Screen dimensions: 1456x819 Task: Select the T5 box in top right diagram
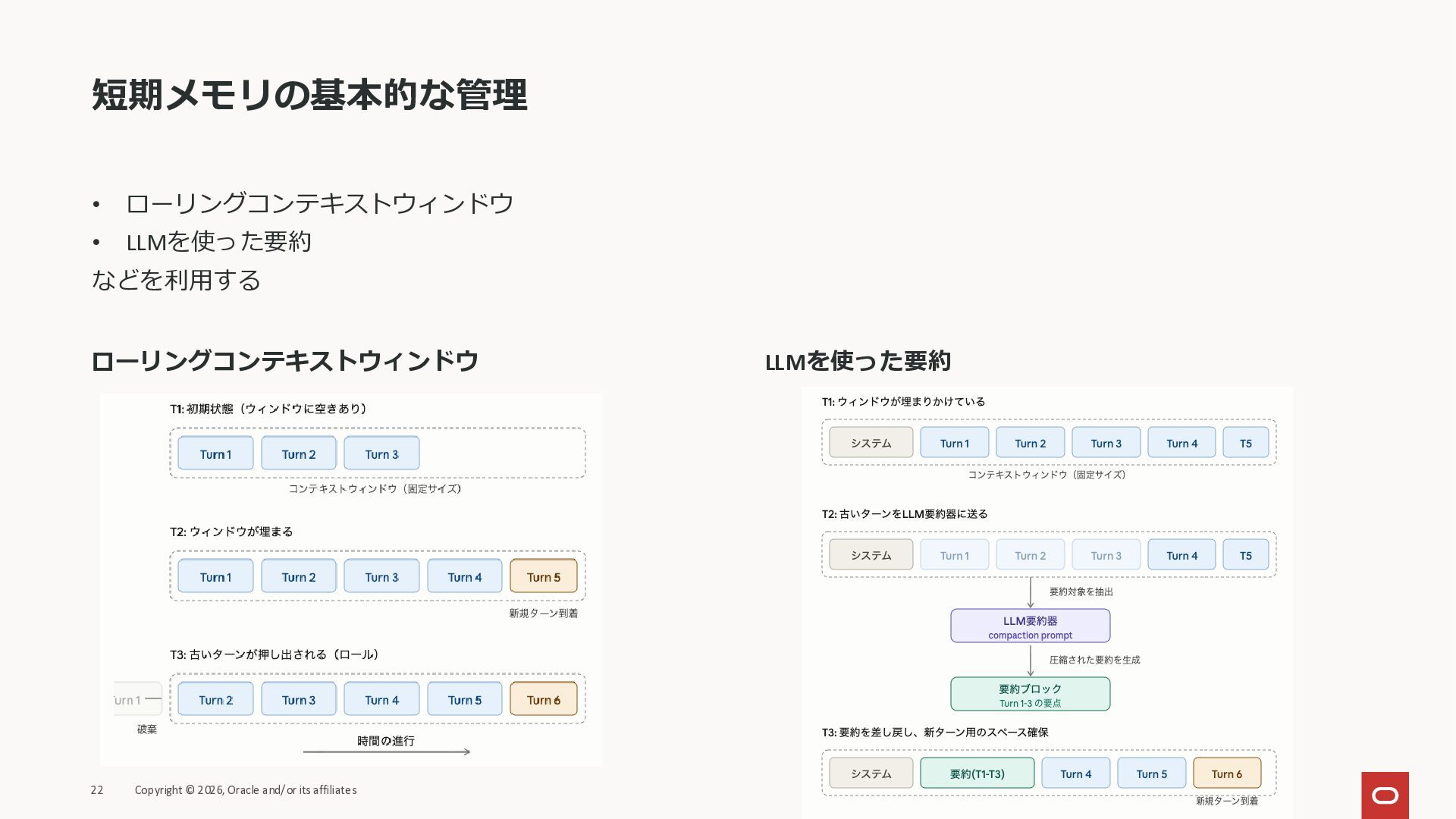[x=1245, y=444]
